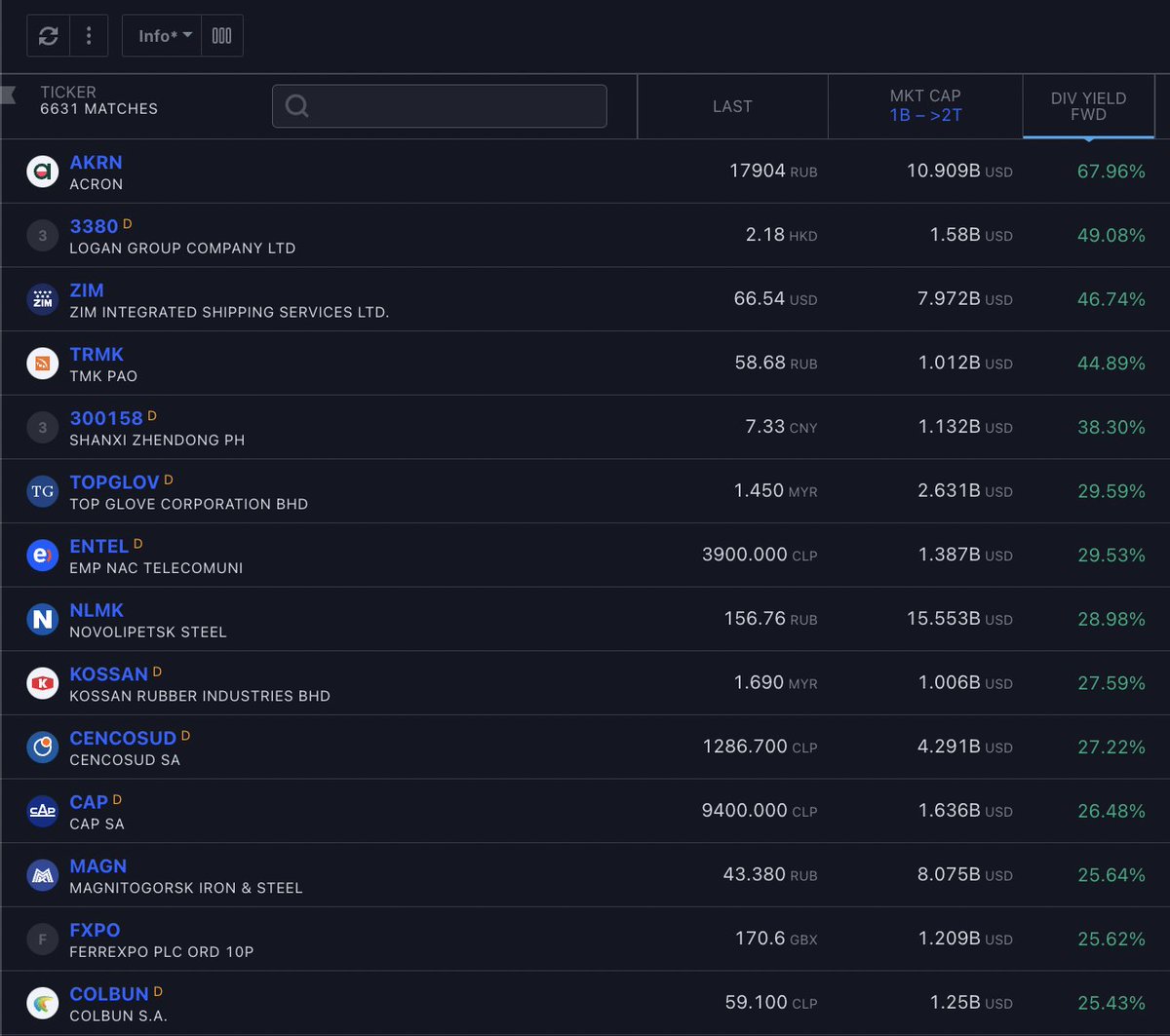The image size is (1170, 1036).
Task: Open the 300158 ticker link
Action: point(106,418)
